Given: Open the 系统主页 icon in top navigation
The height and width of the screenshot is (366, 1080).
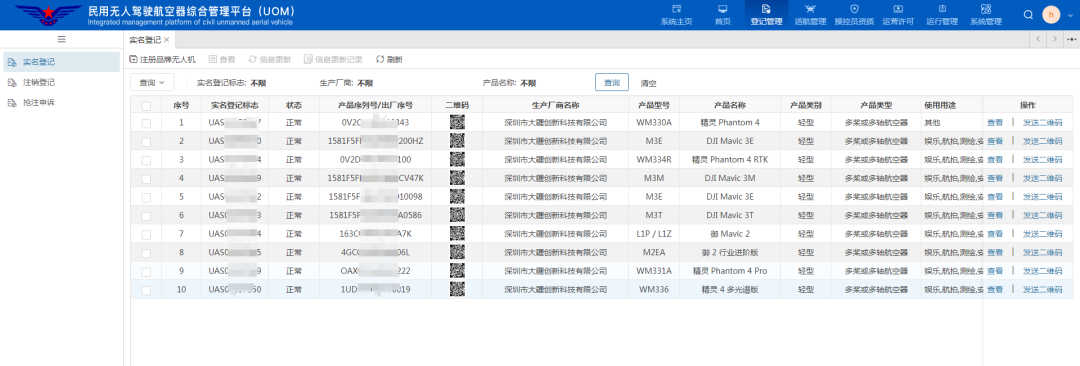Looking at the screenshot, I should 676,9.
